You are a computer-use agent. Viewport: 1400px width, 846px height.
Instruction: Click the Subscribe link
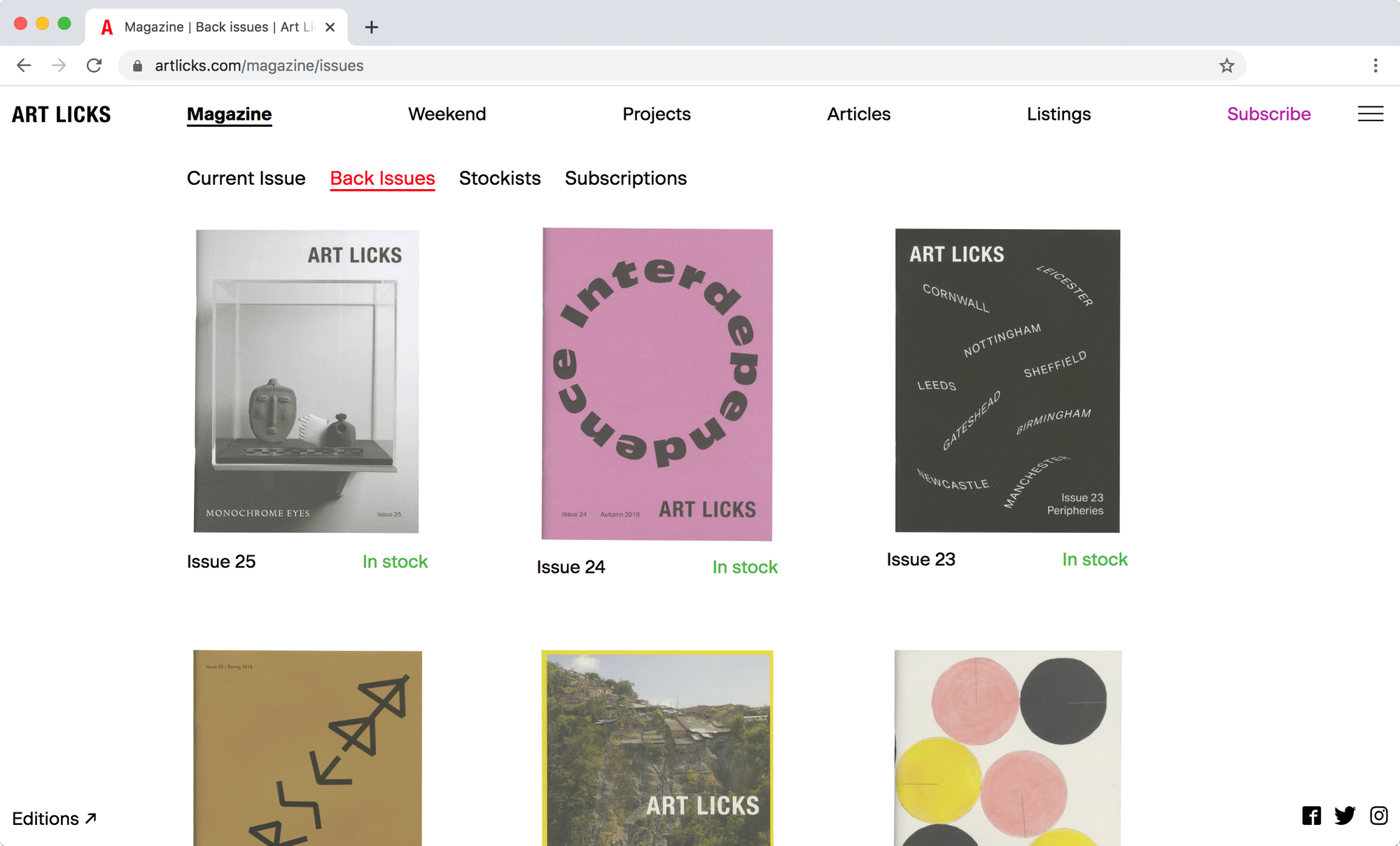point(1268,114)
